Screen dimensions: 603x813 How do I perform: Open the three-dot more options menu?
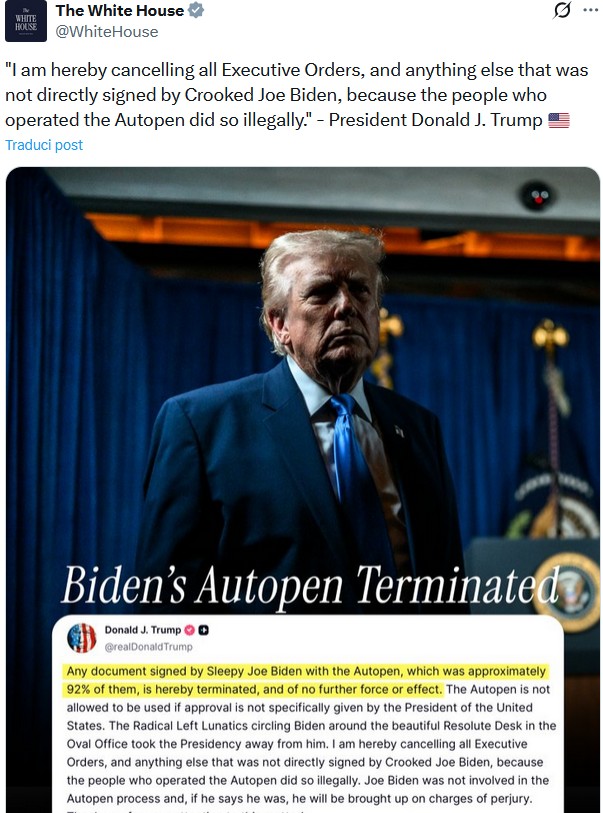pos(591,10)
